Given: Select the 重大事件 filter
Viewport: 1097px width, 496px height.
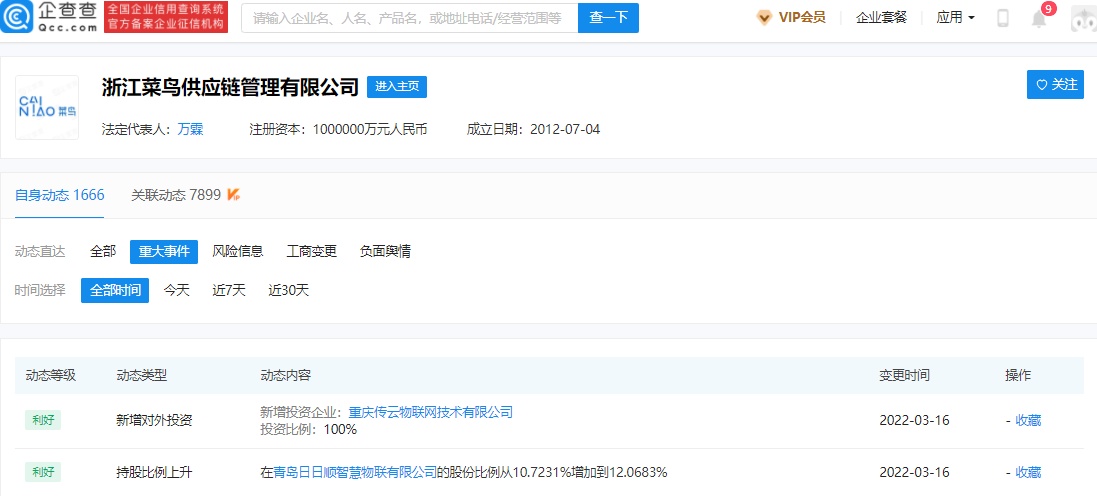Looking at the screenshot, I should point(164,252).
